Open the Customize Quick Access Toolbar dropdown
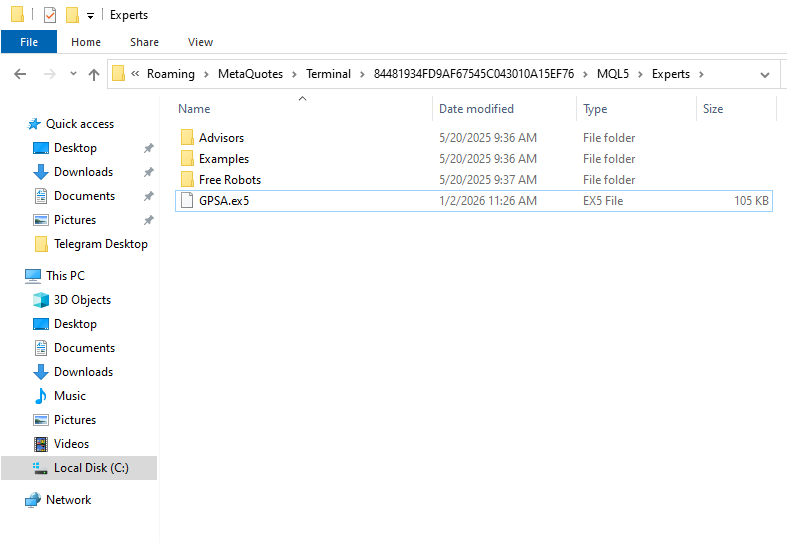The image size is (787, 543). tap(90, 16)
